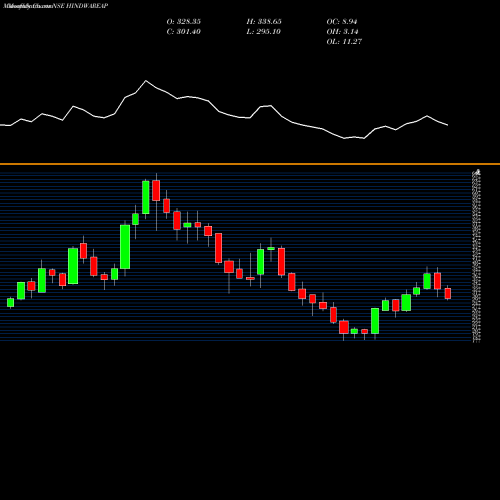Click the OC: 8.94 value
The width and height of the screenshot is (500, 500).
(342, 22)
